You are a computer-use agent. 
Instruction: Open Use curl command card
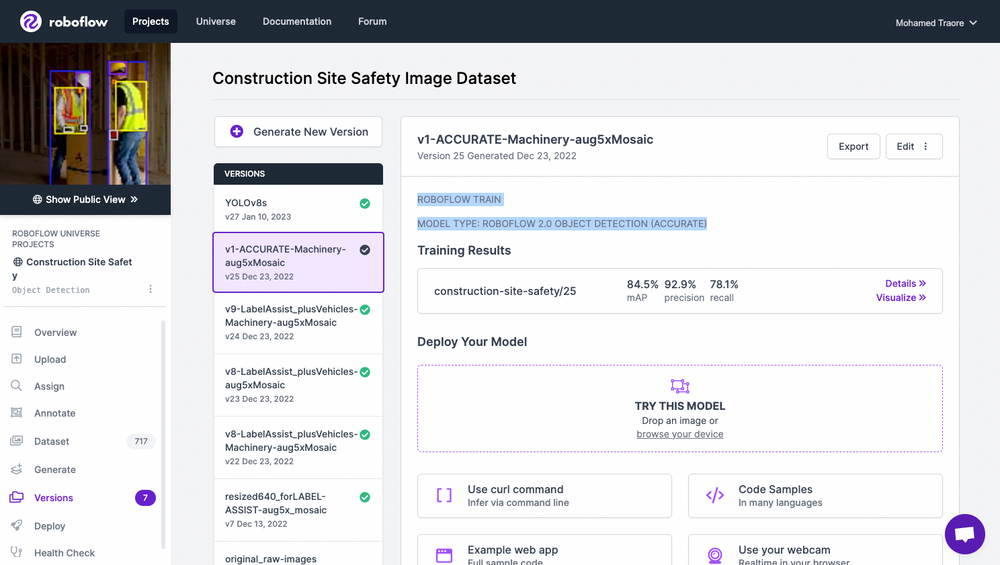545,495
